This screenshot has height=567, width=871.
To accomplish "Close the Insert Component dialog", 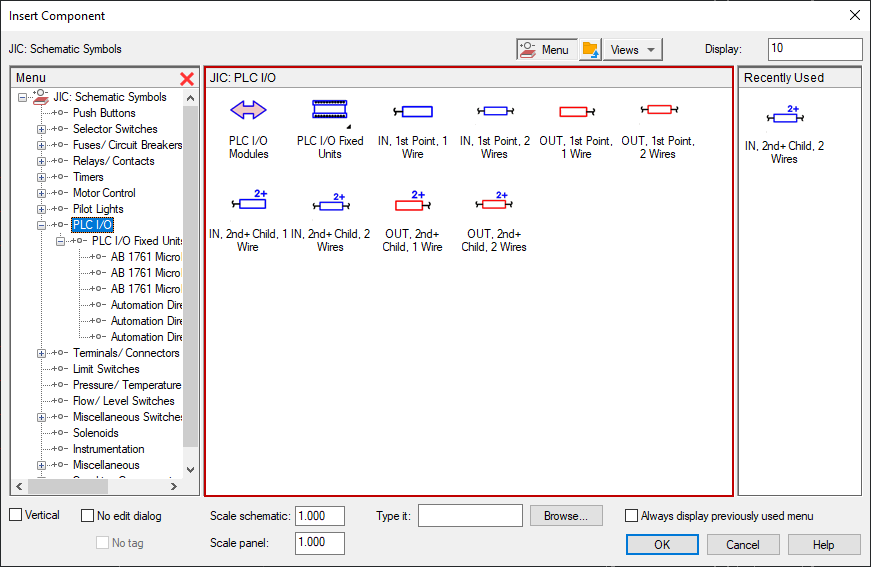I will coord(855,16).
